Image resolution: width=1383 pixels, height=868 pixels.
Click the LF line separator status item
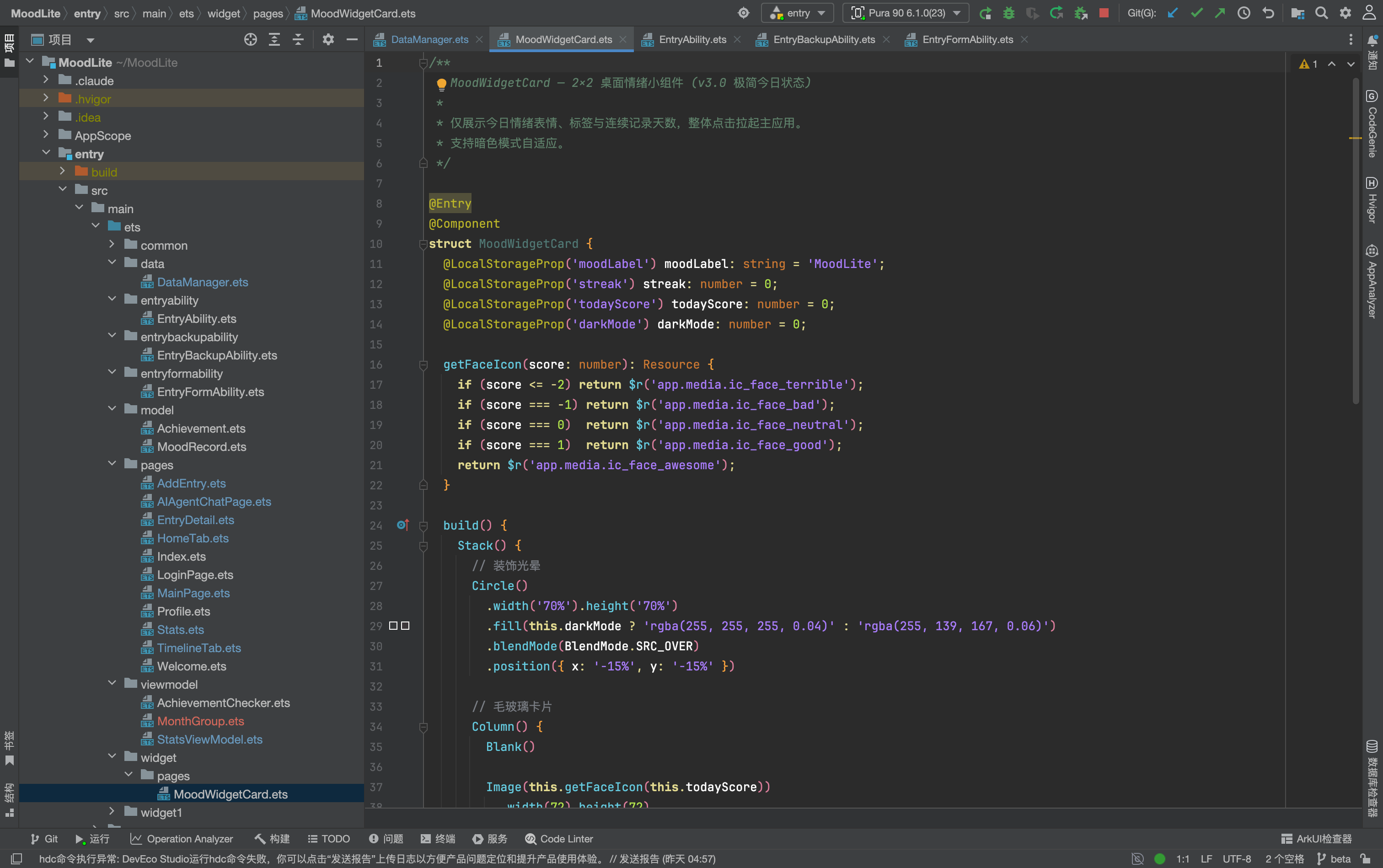1206,859
